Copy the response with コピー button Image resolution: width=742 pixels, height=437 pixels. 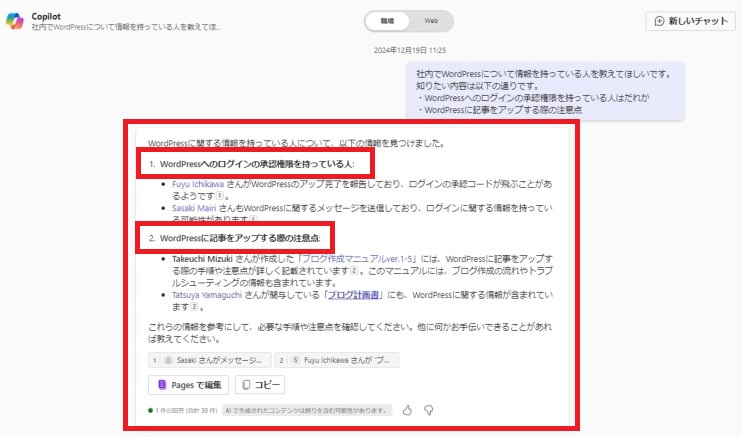[260, 385]
